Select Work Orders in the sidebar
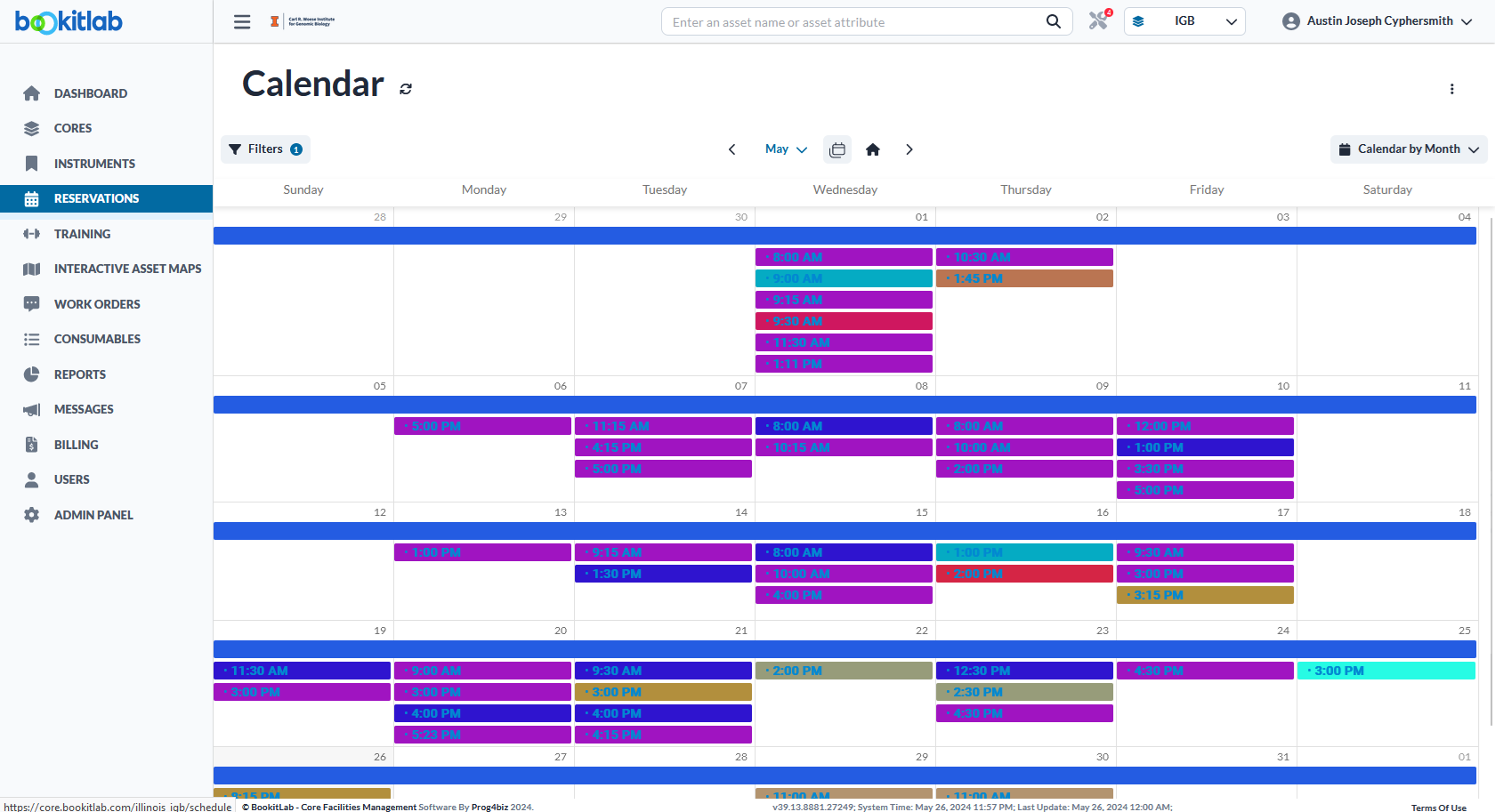The height and width of the screenshot is (812, 1495). click(97, 304)
